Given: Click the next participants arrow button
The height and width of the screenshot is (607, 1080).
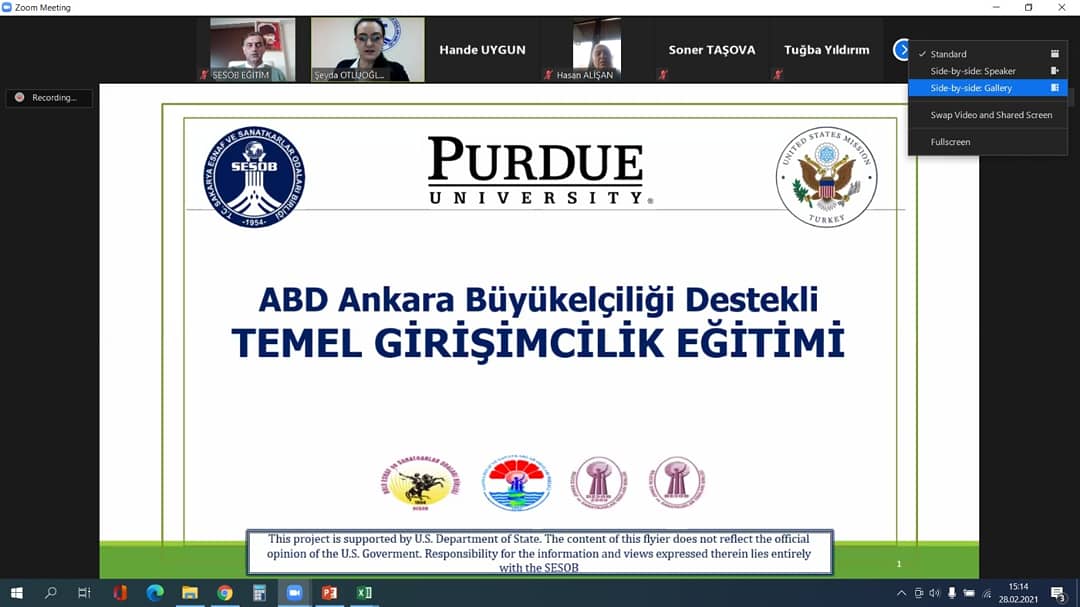Looking at the screenshot, I should pos(901,50).
